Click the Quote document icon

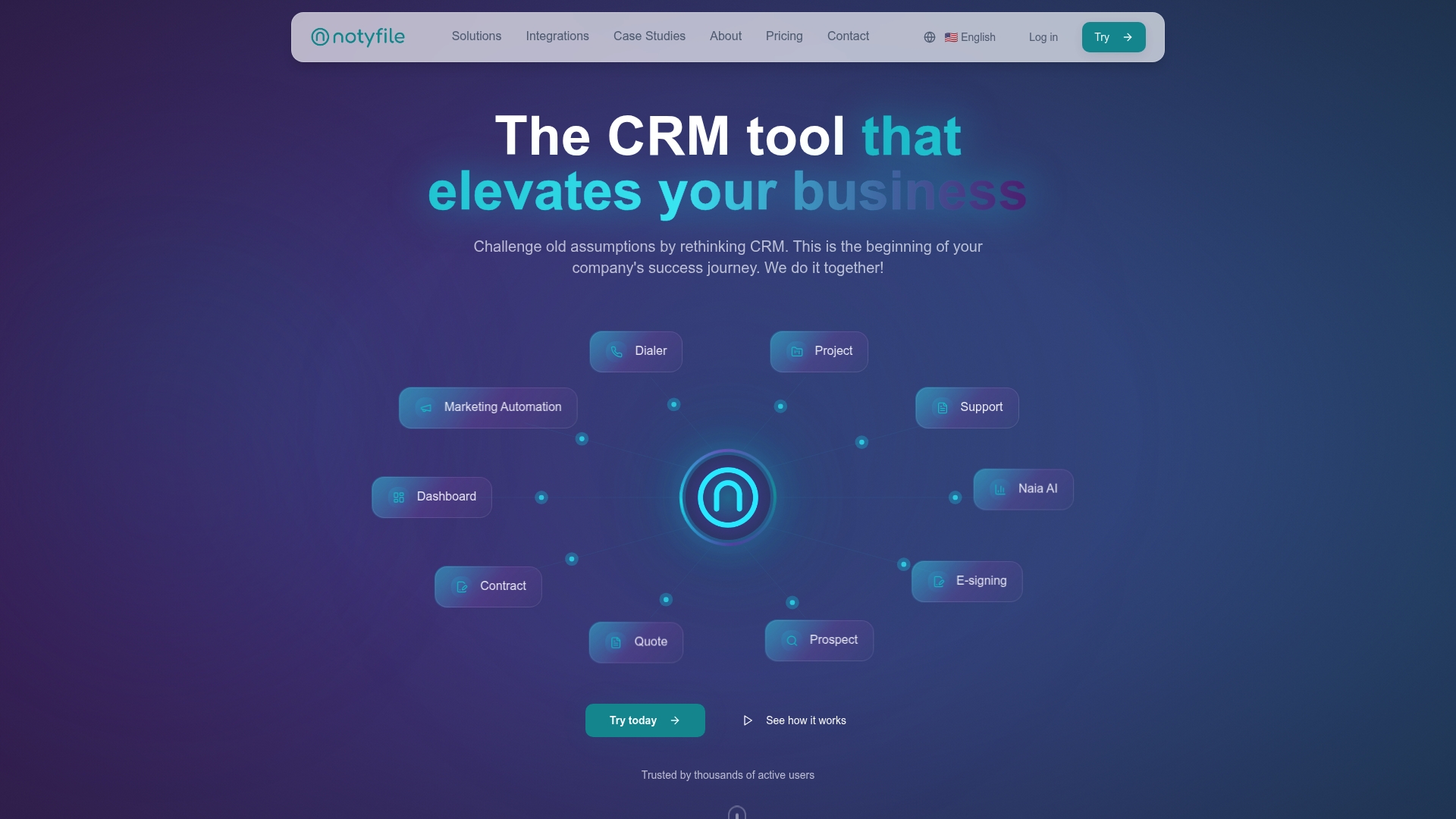tap(616, 643)
